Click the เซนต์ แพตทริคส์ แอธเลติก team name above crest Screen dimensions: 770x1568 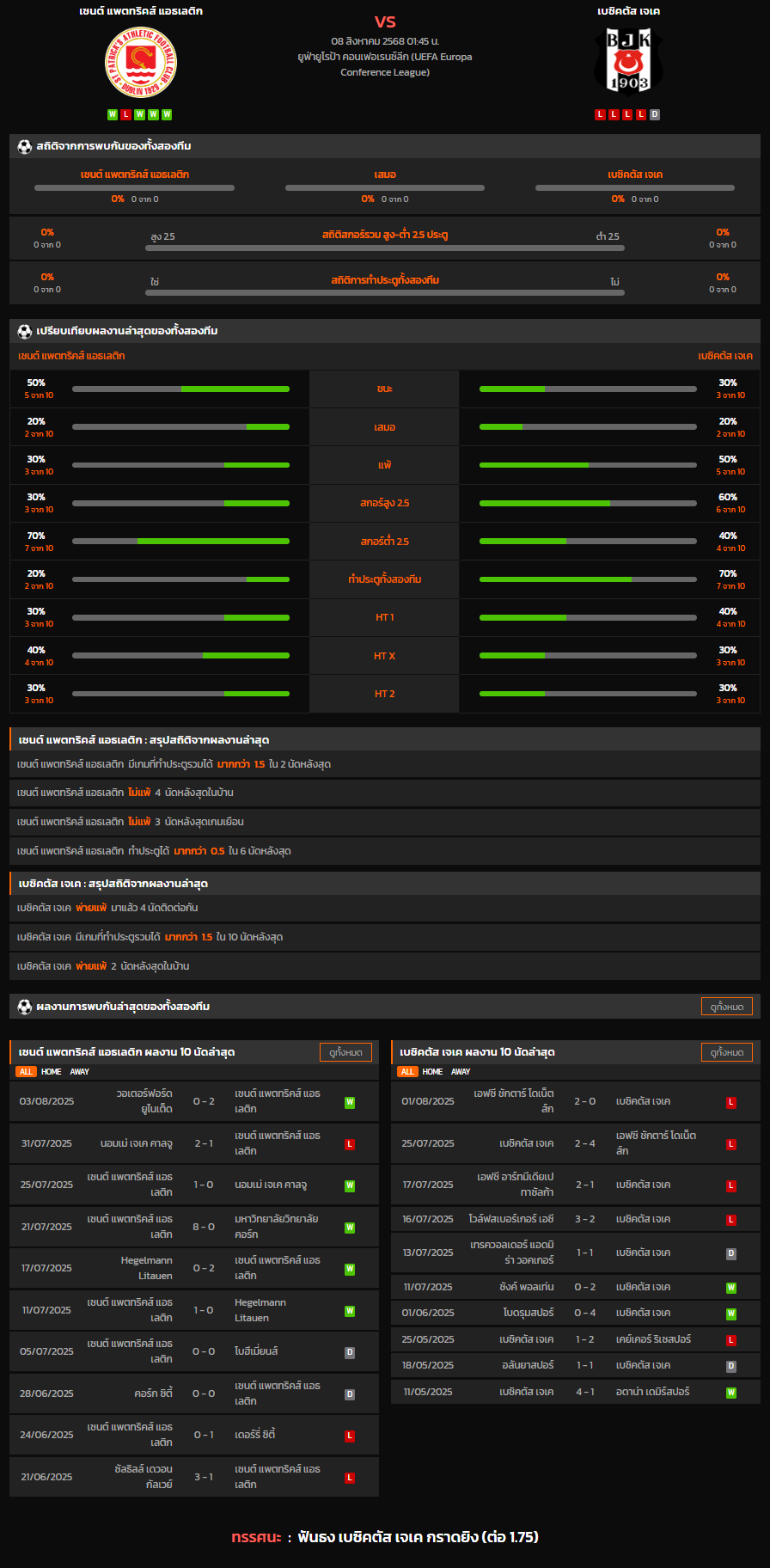tap(141, 11)
